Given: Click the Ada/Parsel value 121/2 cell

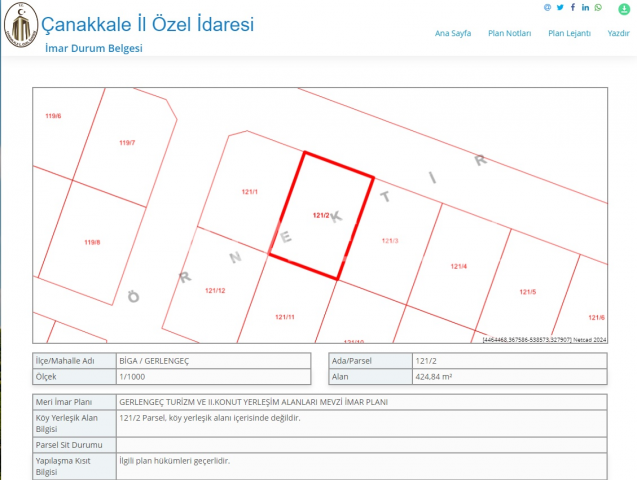Looking at the screenshot, I should [508, 360].
